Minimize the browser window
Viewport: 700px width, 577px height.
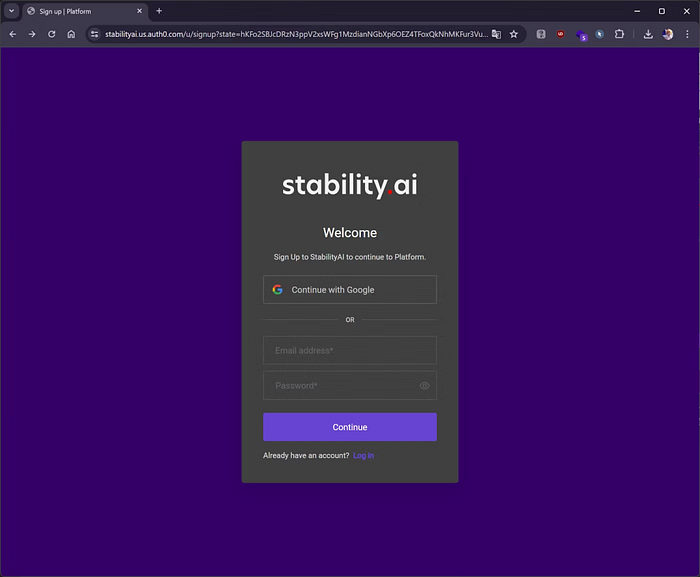[x=637, y=11]
